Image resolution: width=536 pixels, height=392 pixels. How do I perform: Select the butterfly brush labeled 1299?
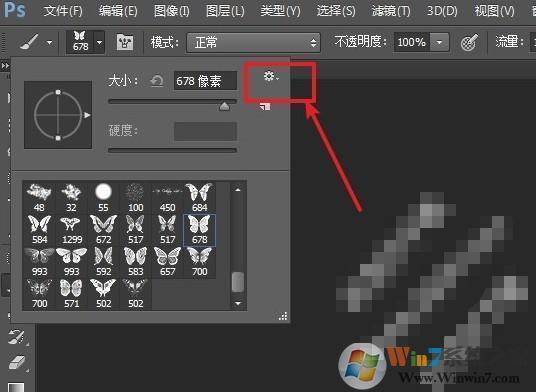(x=71, y=230)
